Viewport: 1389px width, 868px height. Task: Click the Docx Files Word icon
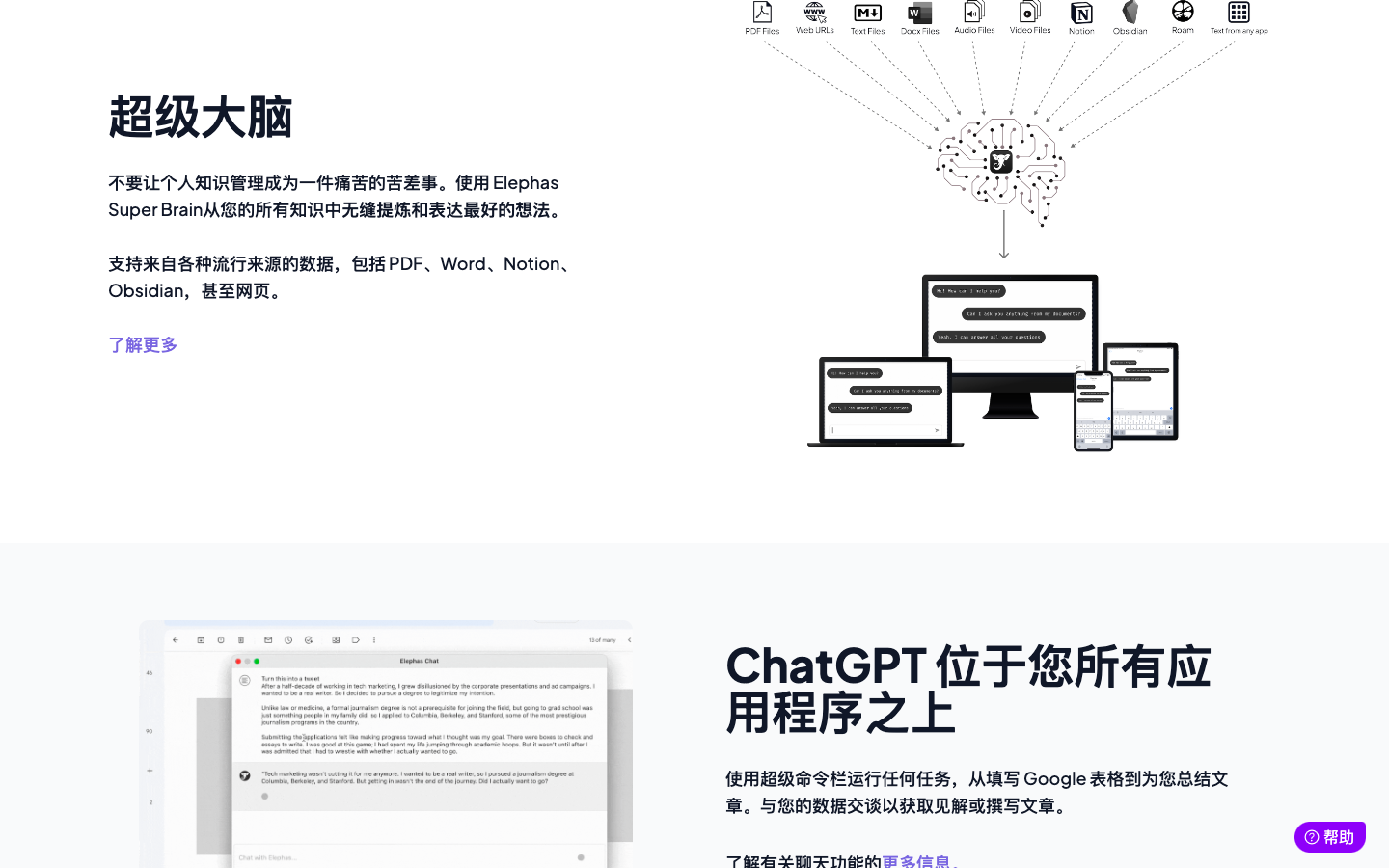[x=919, y=13]
